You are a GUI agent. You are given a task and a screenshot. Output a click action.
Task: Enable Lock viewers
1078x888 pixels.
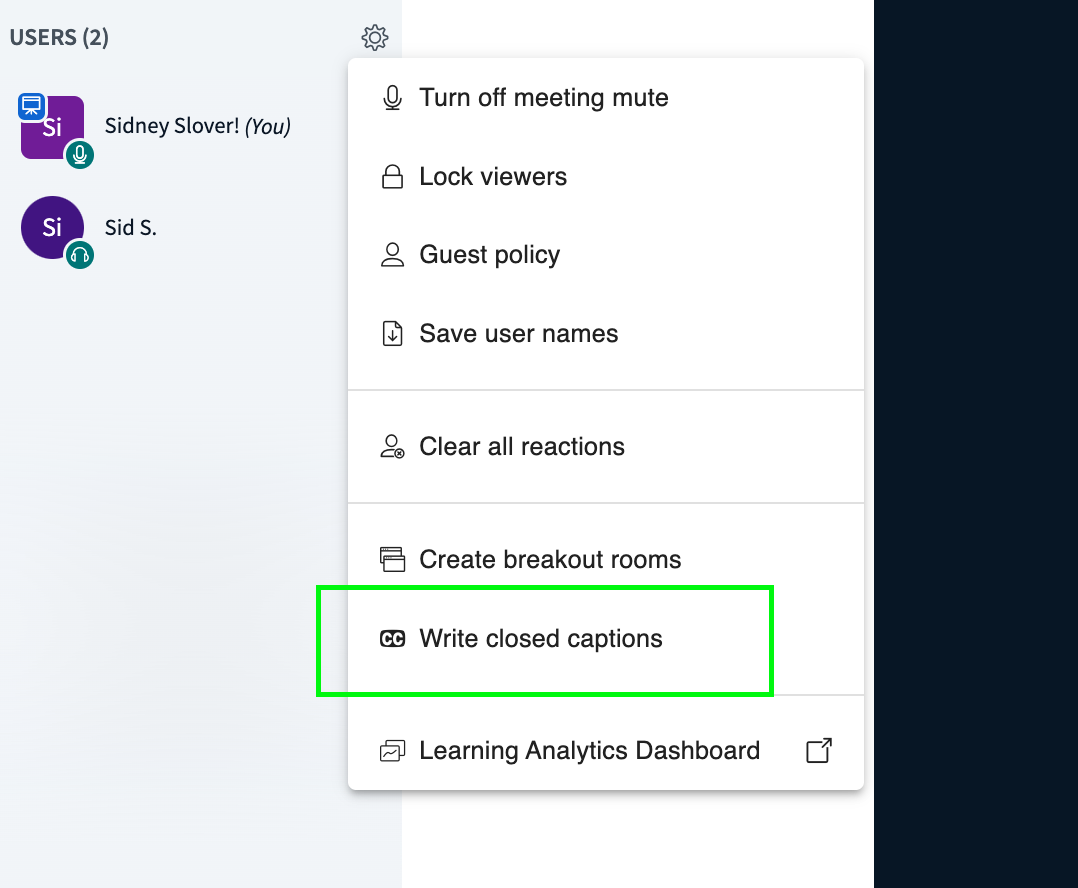[x=492, y=176]
